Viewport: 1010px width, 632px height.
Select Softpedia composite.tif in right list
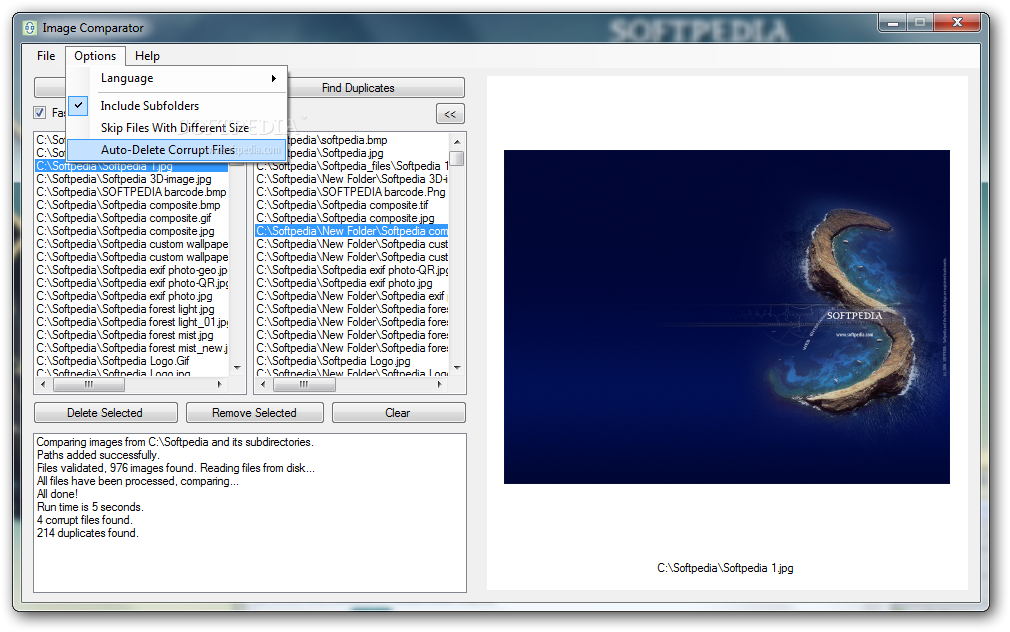pyautogui.click(x=352, y=205)
